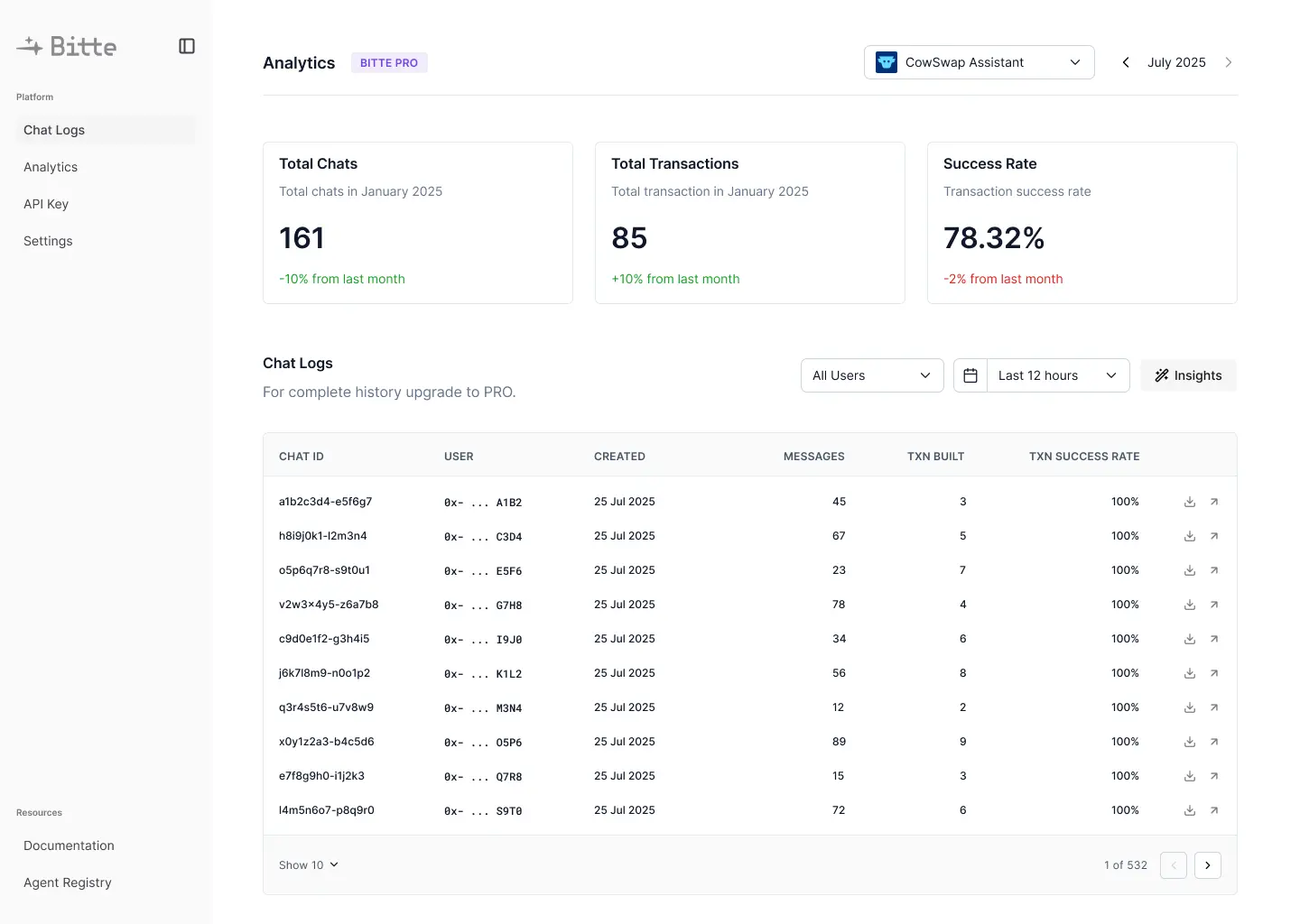Open the Documentation link
This screenshot has width=1300, height=924.
click(x=69, y=845)
